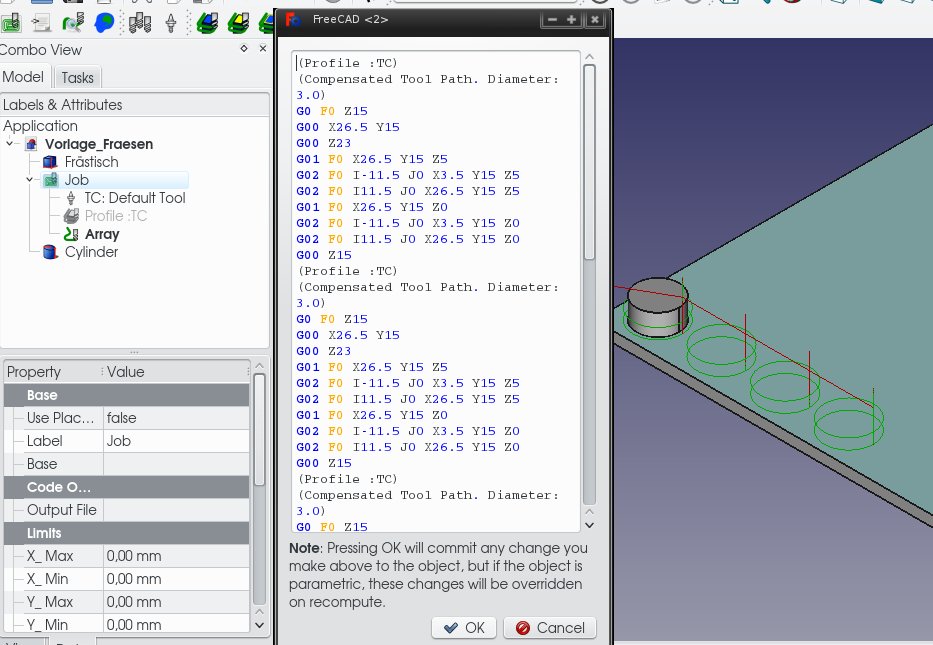Click the Output File value field
Image resolution: width=933 pixels, height=645 pixels.
coord(175,510)
